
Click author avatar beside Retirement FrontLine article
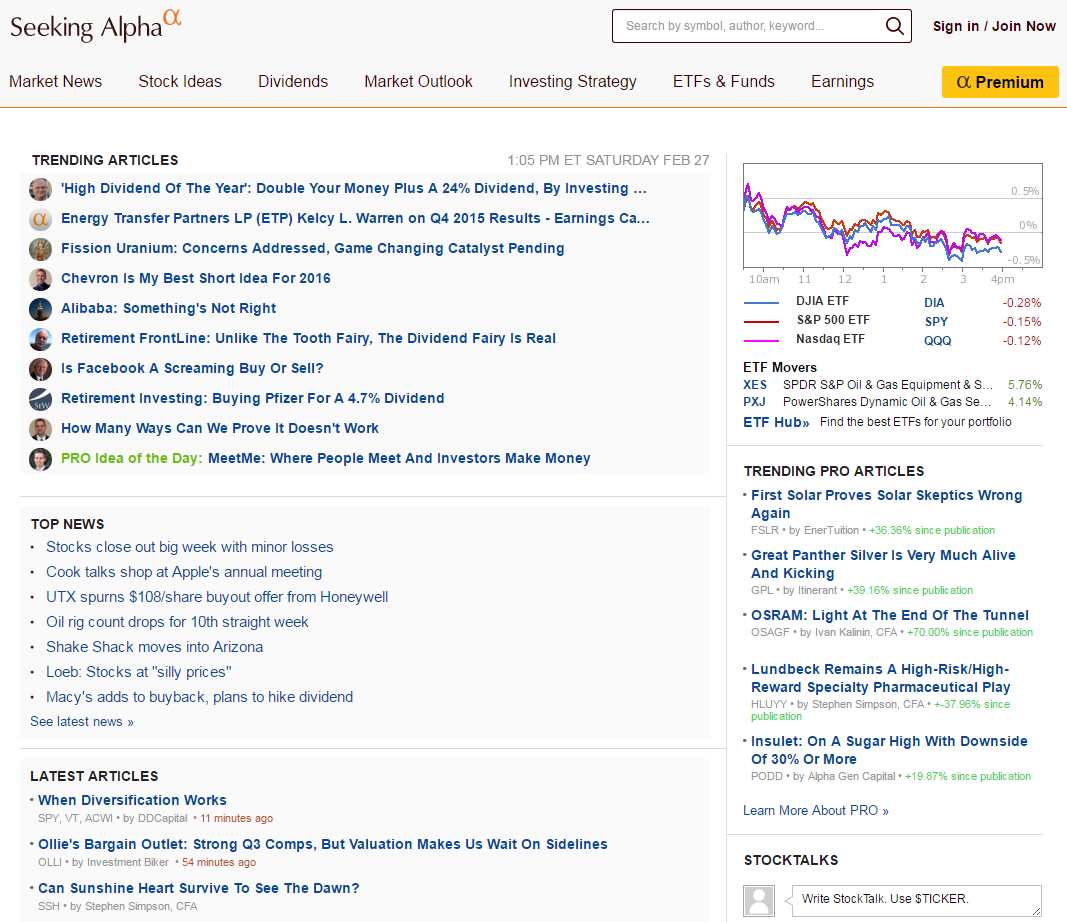(40, 338)
